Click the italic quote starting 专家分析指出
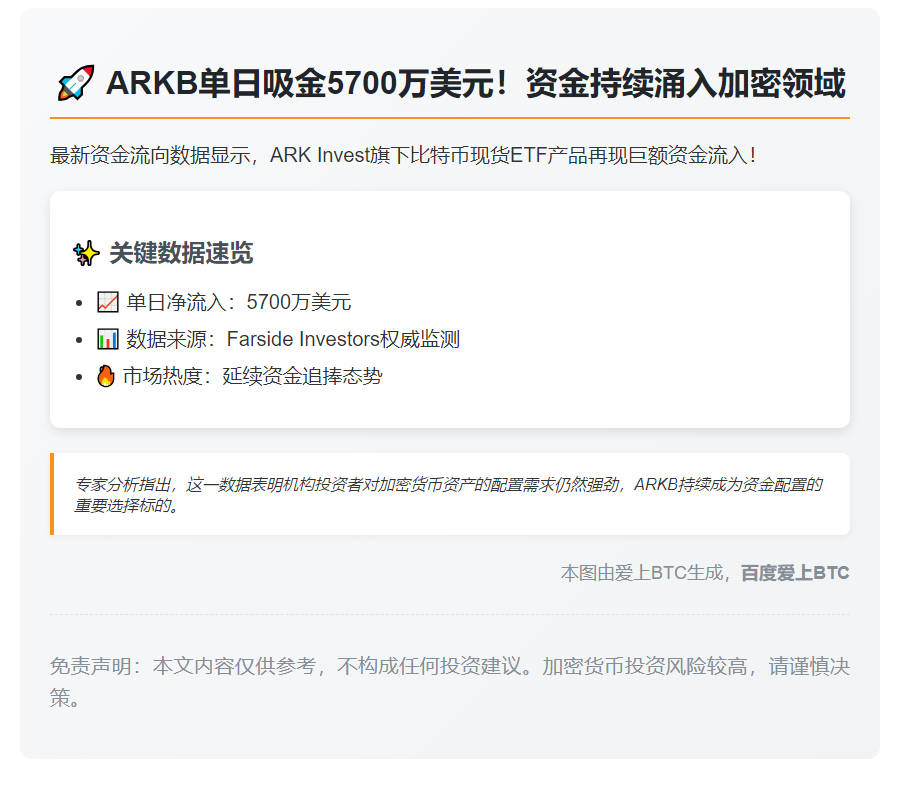The image size is (900, 791). [x=448, y=495]
